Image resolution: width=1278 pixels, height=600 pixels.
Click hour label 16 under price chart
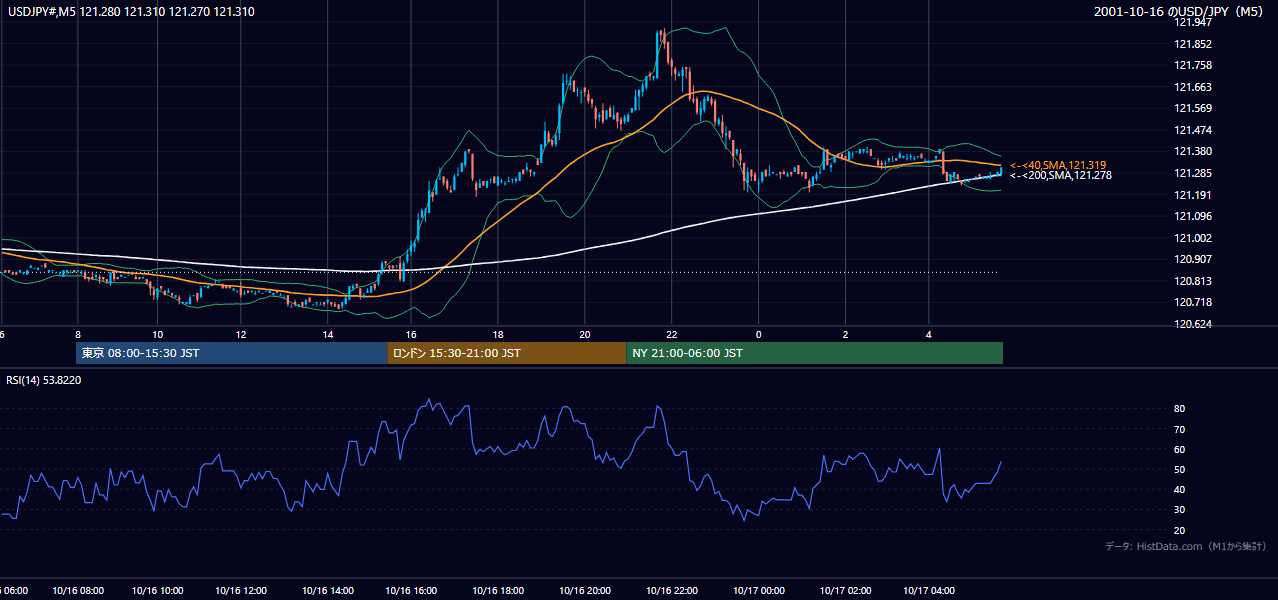point(411,334)
